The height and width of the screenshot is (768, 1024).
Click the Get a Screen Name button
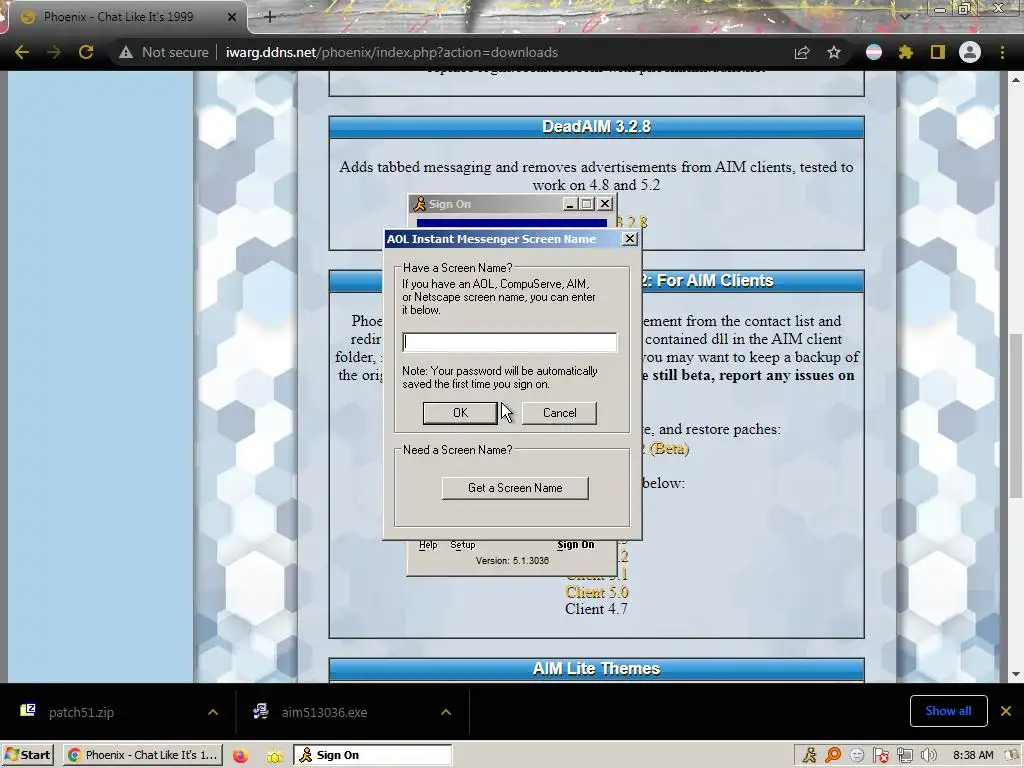515,488
